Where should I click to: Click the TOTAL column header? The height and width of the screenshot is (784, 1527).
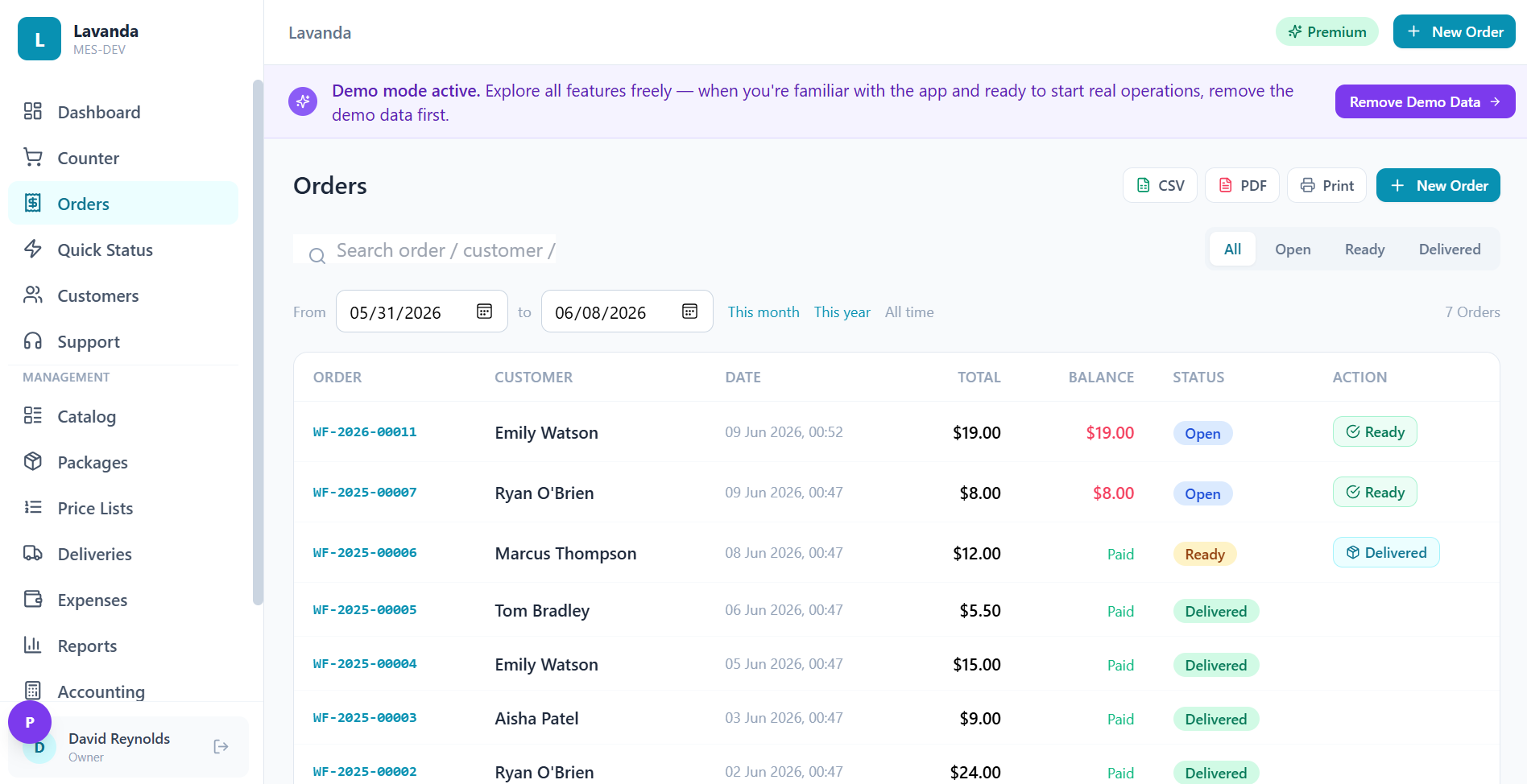979,377
